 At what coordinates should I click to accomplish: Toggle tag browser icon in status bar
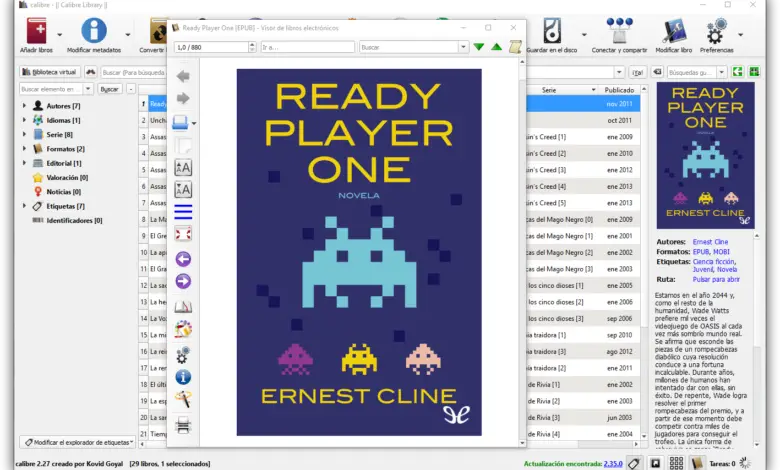coord(634,464)
